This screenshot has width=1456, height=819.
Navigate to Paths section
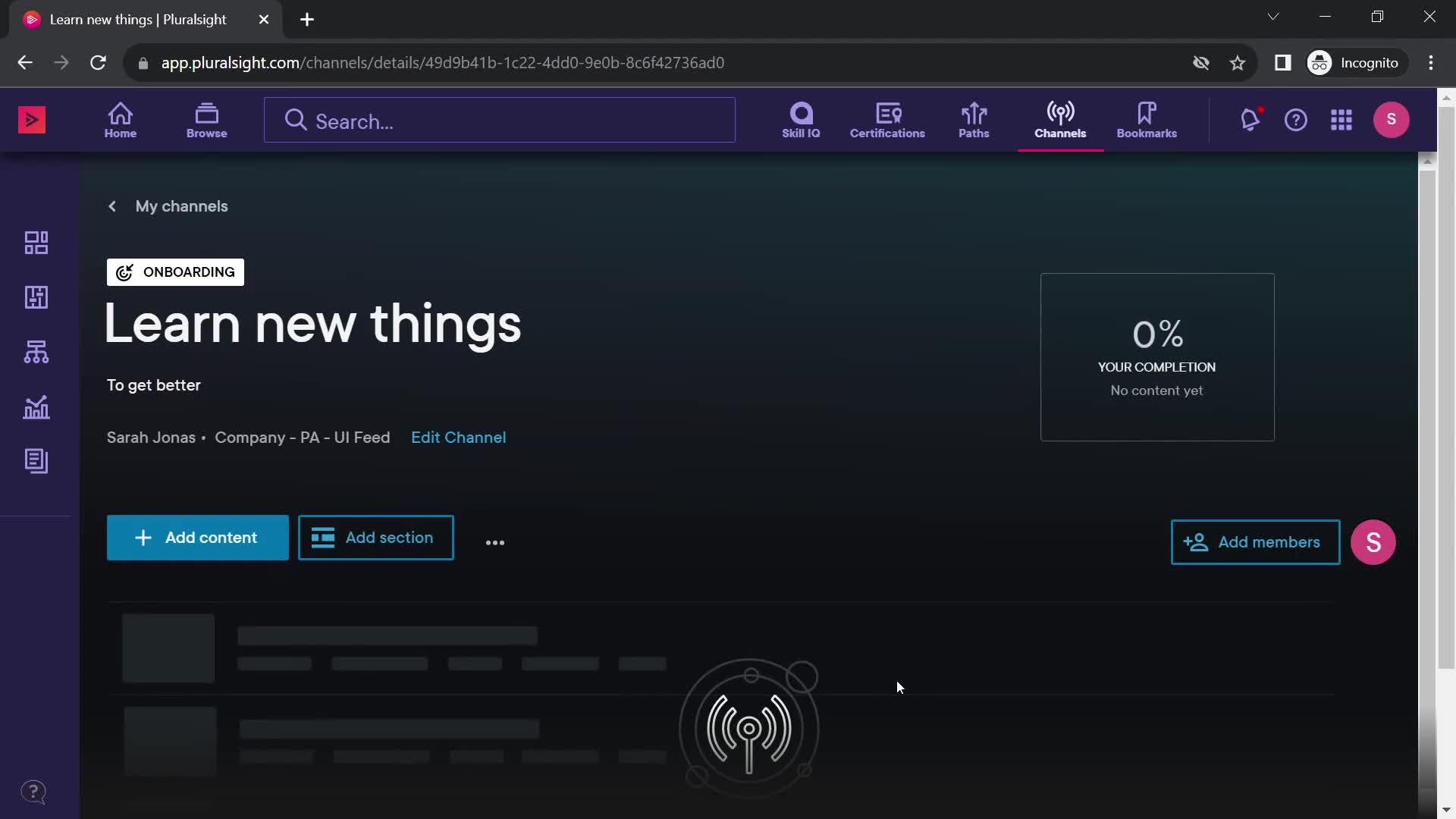coord(974,119)
